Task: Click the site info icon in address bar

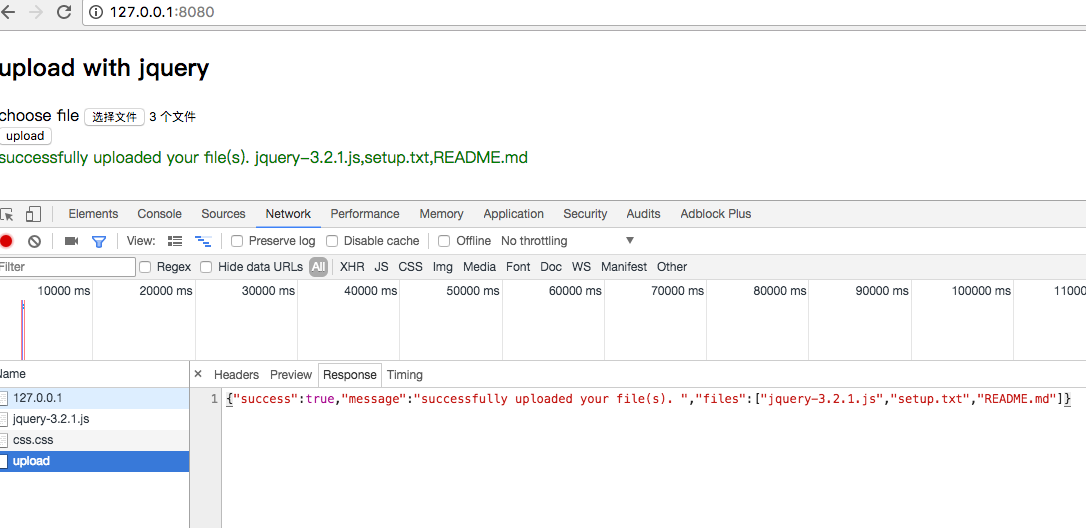Action: click(x=96, y=12)
